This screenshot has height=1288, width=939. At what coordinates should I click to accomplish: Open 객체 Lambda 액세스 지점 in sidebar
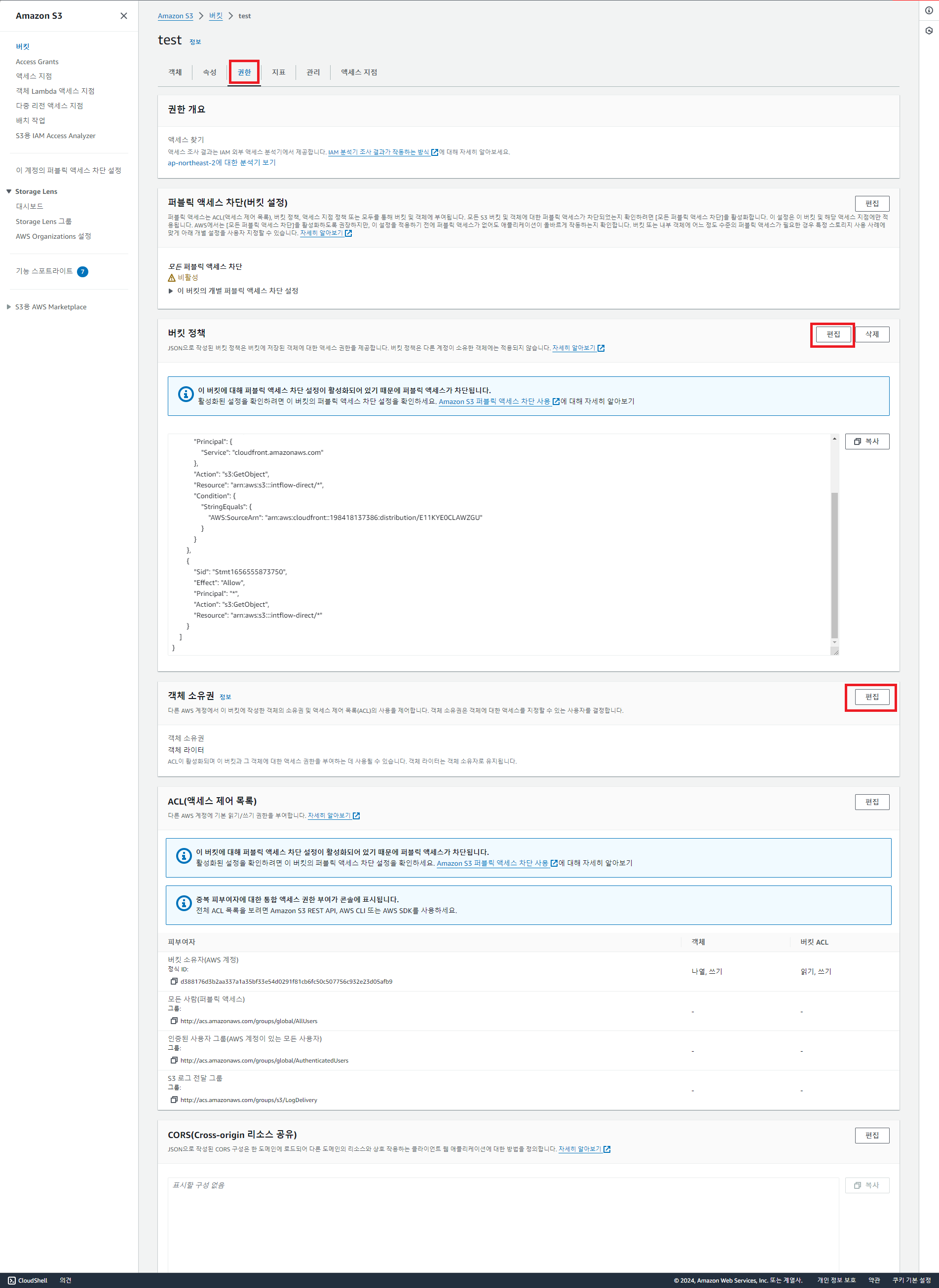click(55, 91)
